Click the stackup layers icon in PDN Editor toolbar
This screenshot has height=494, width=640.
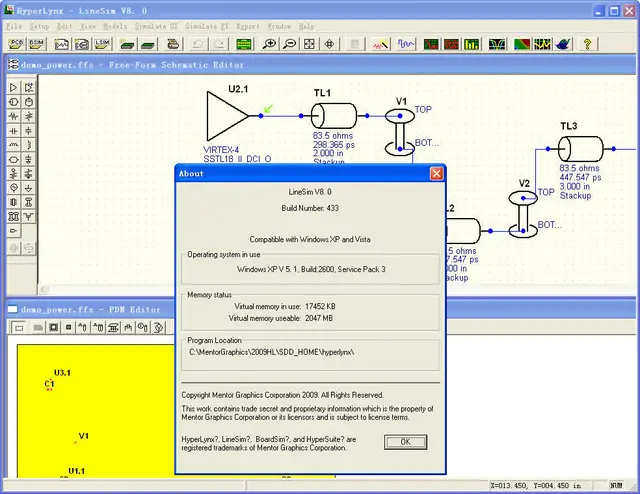pos(113,327)
